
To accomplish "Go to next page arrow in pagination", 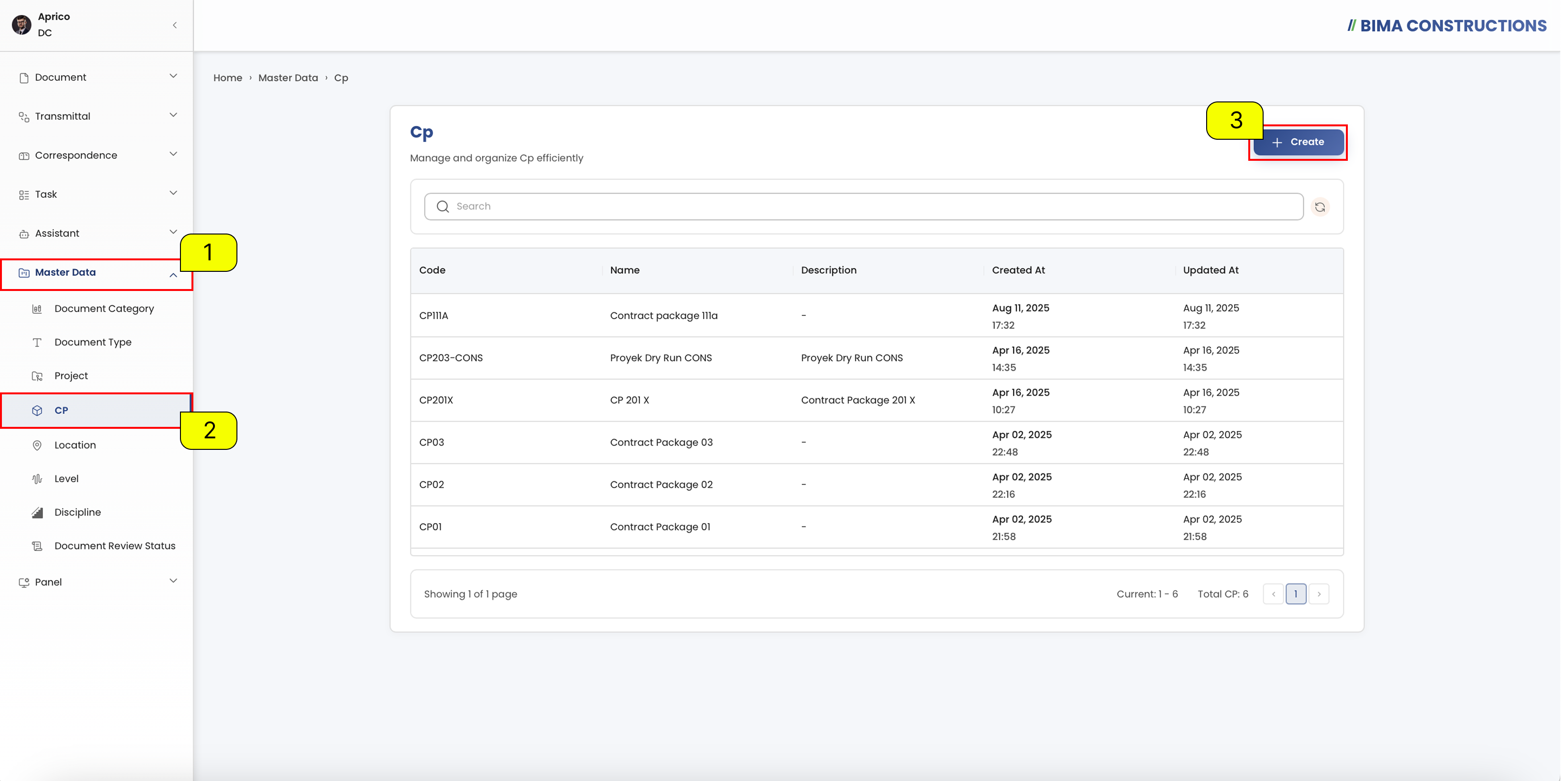I will pos(1319,594).
